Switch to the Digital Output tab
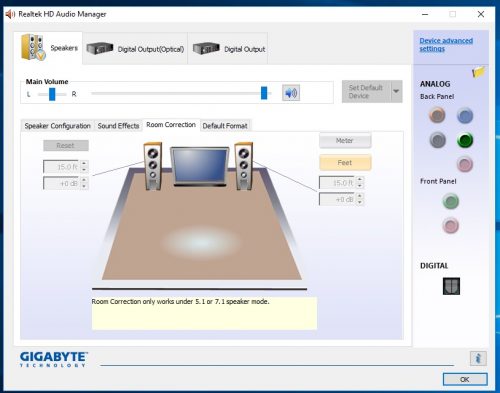 pyautogui.click(x=228, y=49)
